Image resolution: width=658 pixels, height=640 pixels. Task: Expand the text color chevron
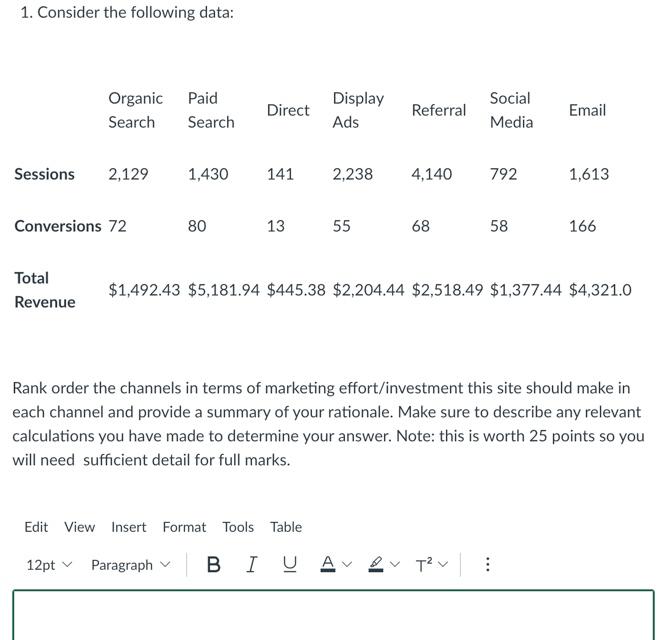pyautogui.click(x=347, y=564)
